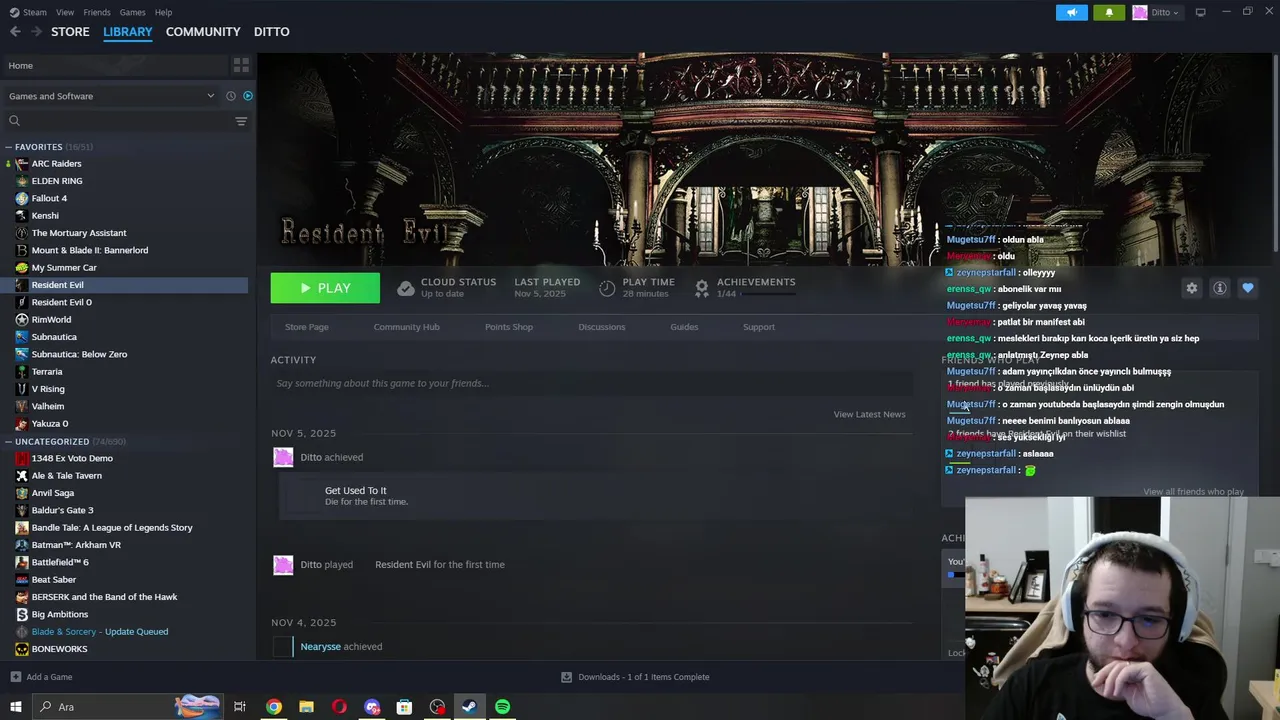
Task: Click the RimWorld game icon
Action: tap(22, 320)
